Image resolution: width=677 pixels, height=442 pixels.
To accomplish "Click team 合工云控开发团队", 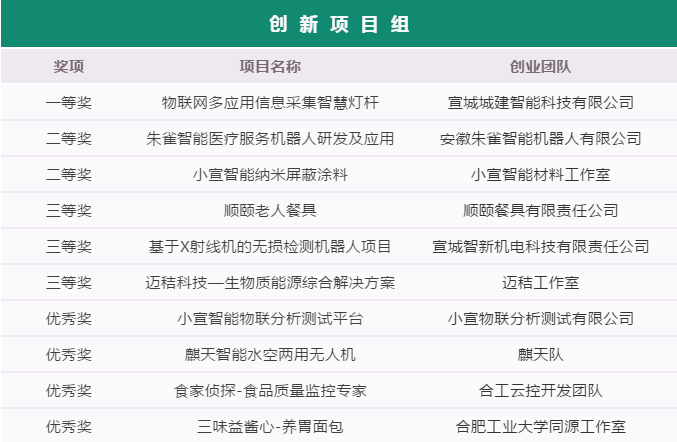I will coord(541,391).
